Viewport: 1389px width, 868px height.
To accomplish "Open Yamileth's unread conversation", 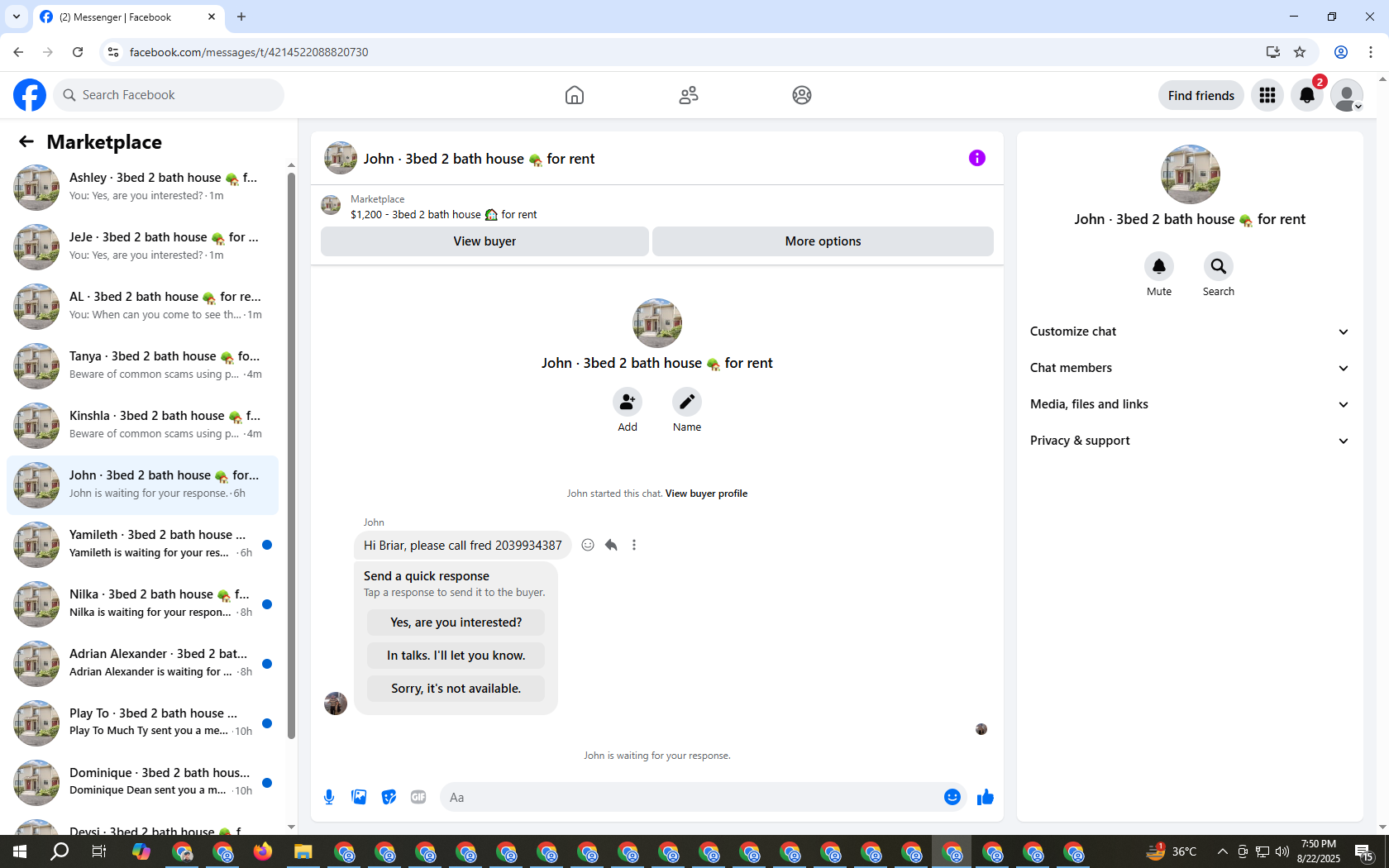I will click(142, 545).
